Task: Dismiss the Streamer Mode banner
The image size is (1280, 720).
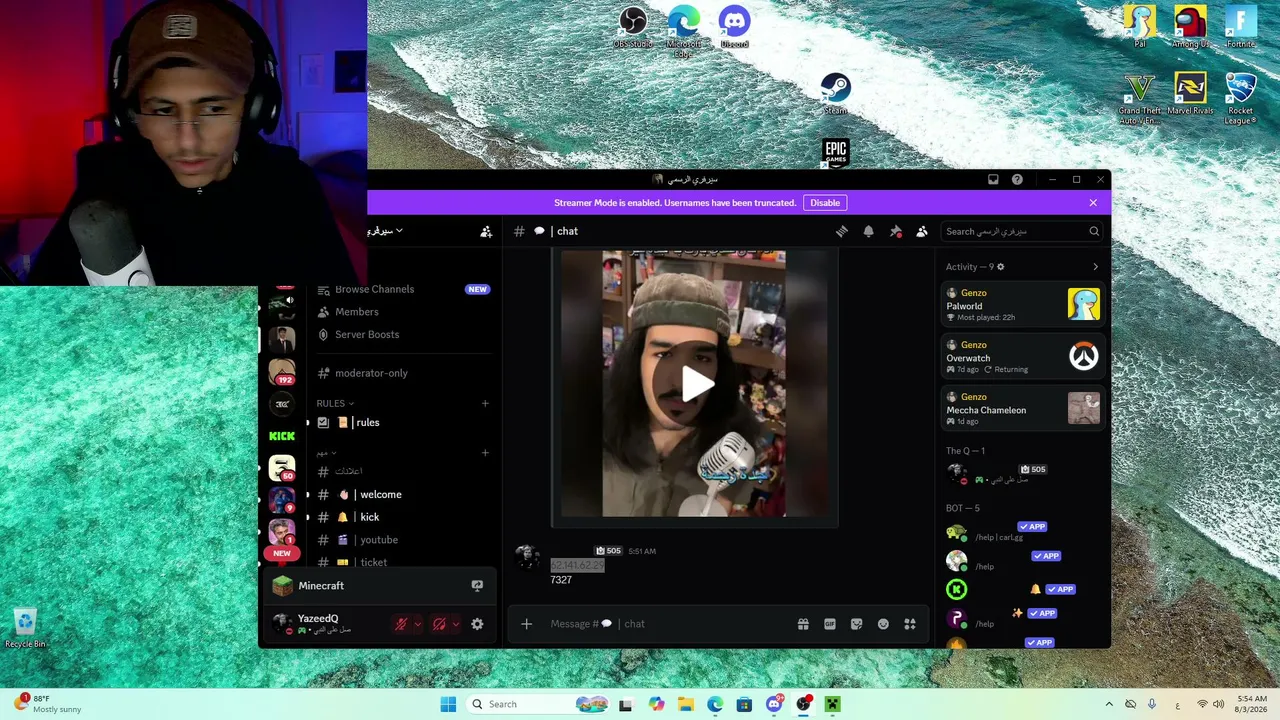Action: click(x=1093, y=203)
